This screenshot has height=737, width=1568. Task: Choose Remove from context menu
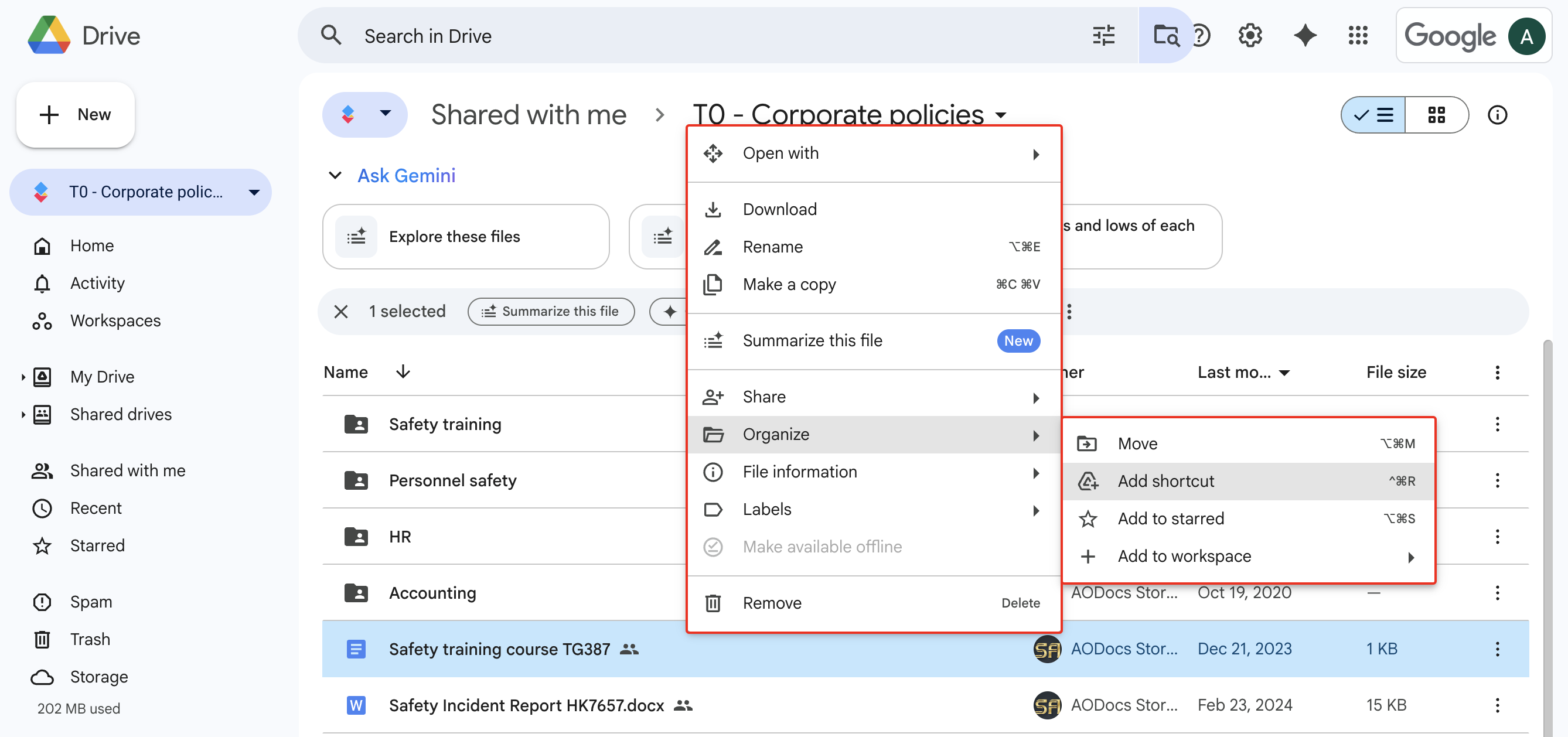[x=874, y=603]
